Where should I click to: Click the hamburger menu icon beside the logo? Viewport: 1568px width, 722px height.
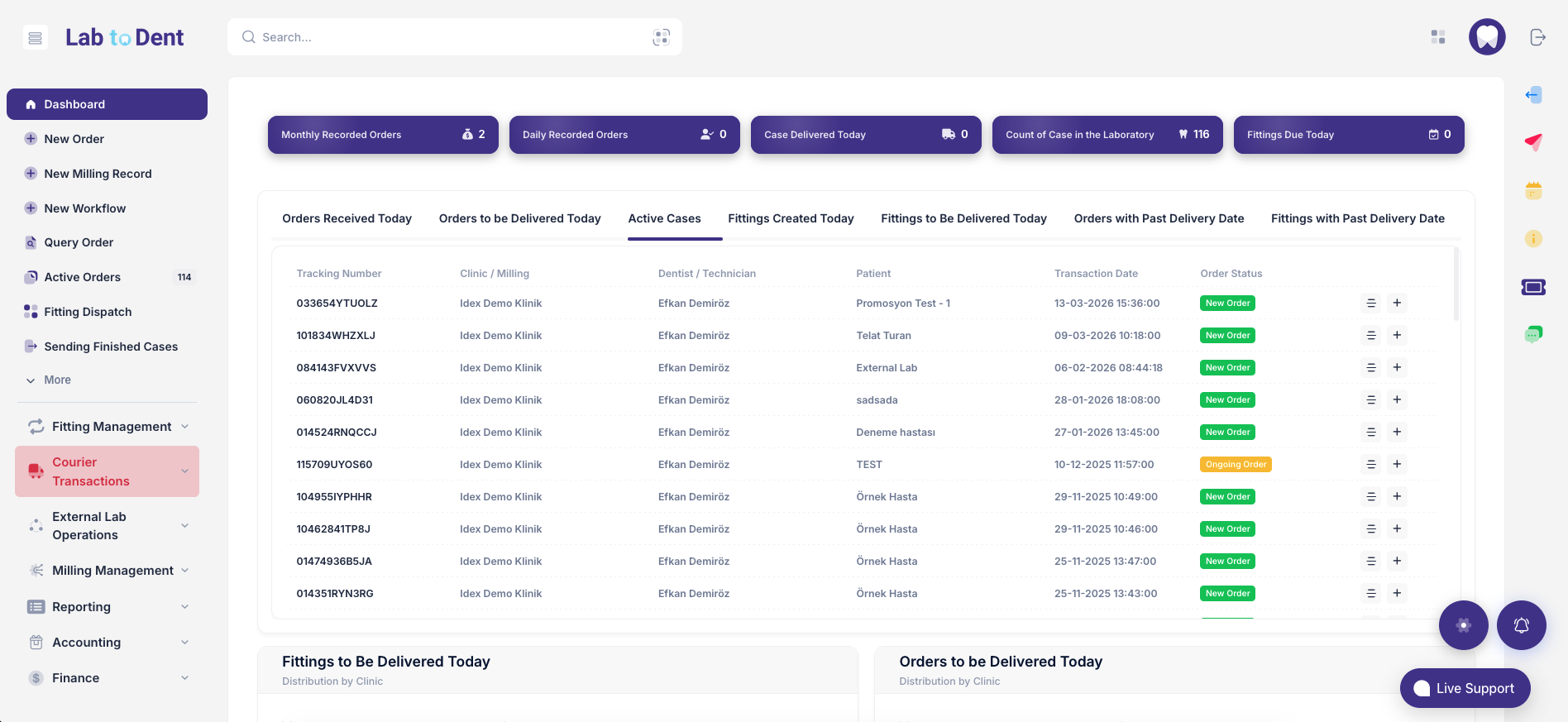(x=35, y=38)
